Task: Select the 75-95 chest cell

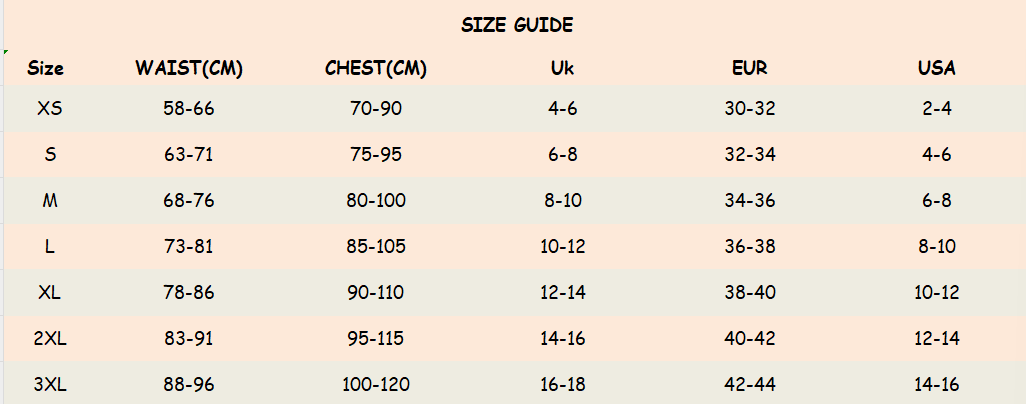Action: pyautogui.click(x=376, y=154)
